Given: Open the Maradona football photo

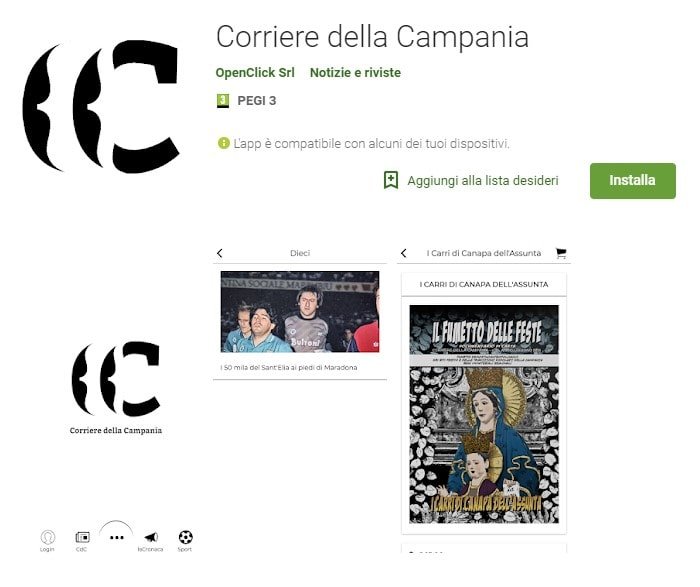Looking at the screenshot, I should [300, 312].
